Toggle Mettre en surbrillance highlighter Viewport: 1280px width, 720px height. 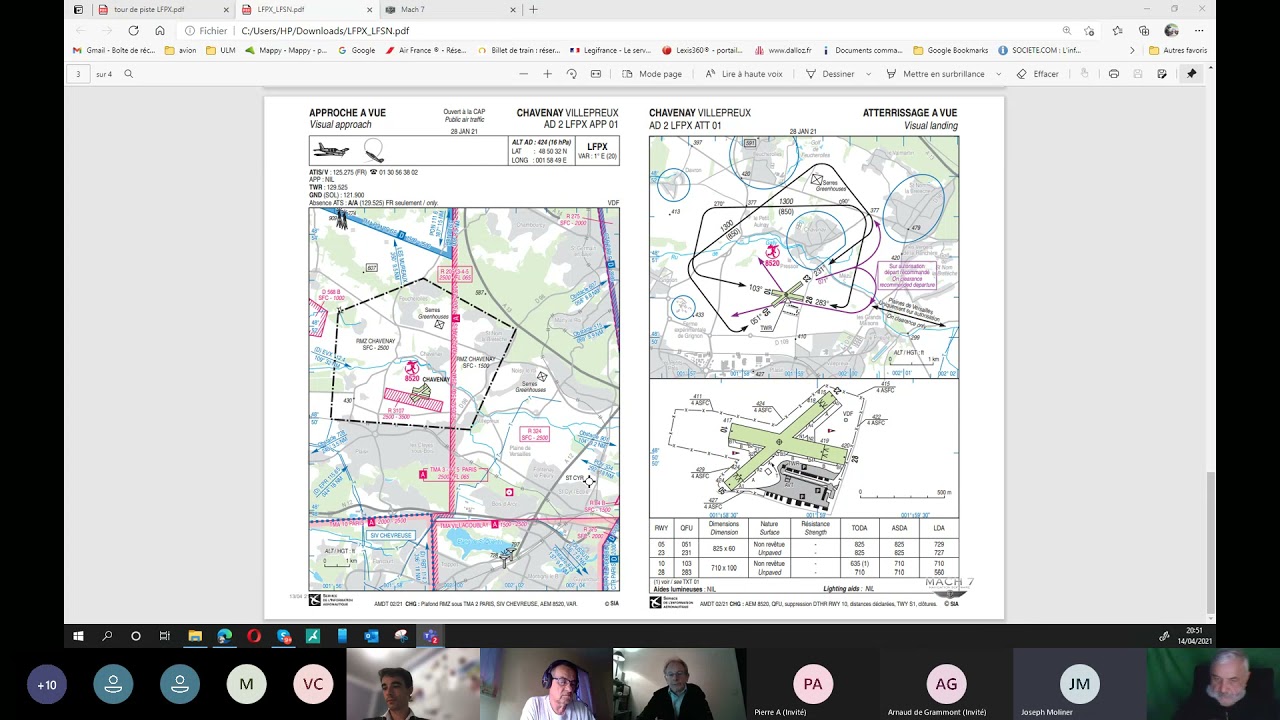[935, 74]
